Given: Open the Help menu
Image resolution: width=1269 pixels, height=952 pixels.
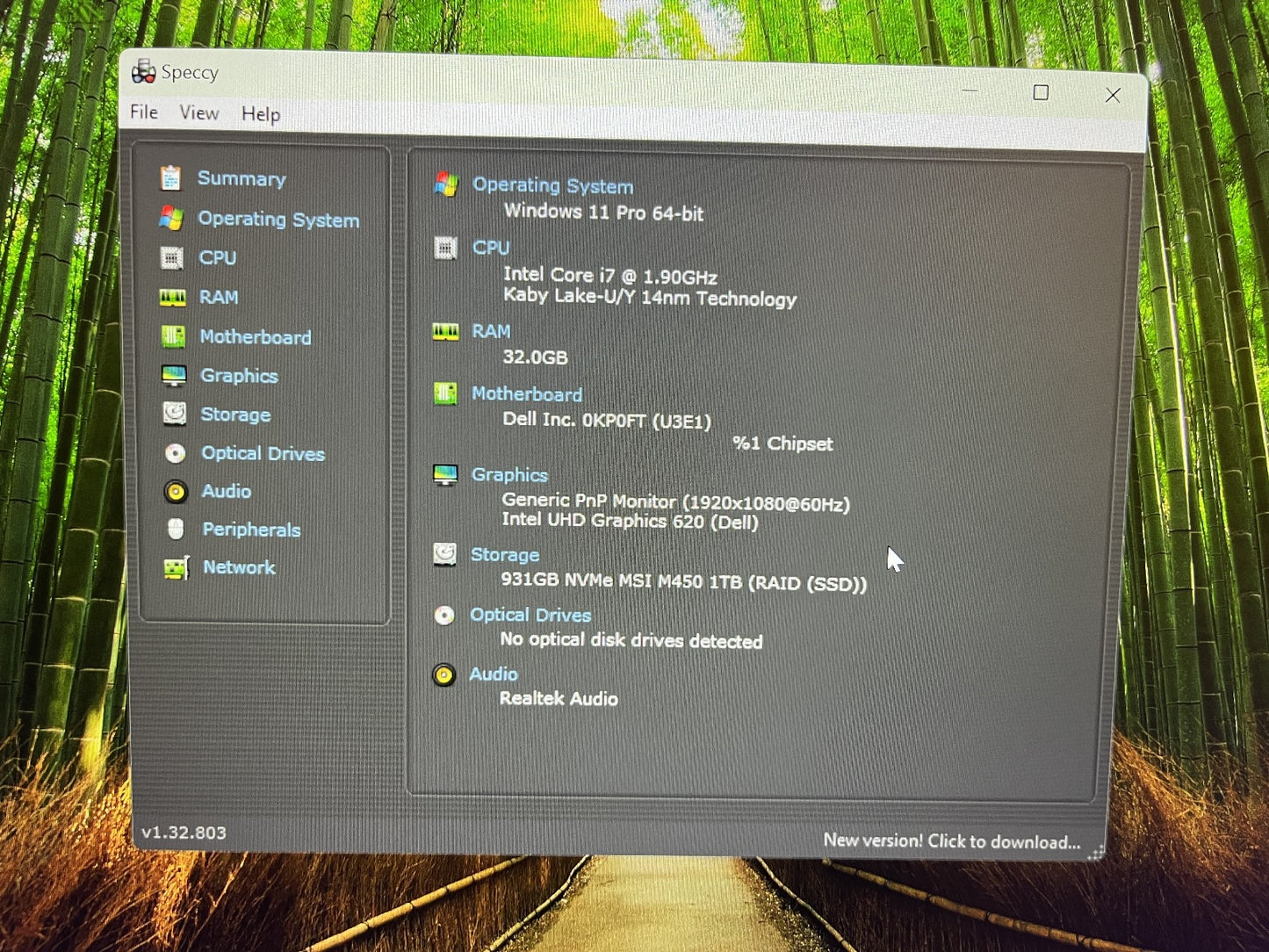Looking at the screenshot, I should tap(261, 114).
